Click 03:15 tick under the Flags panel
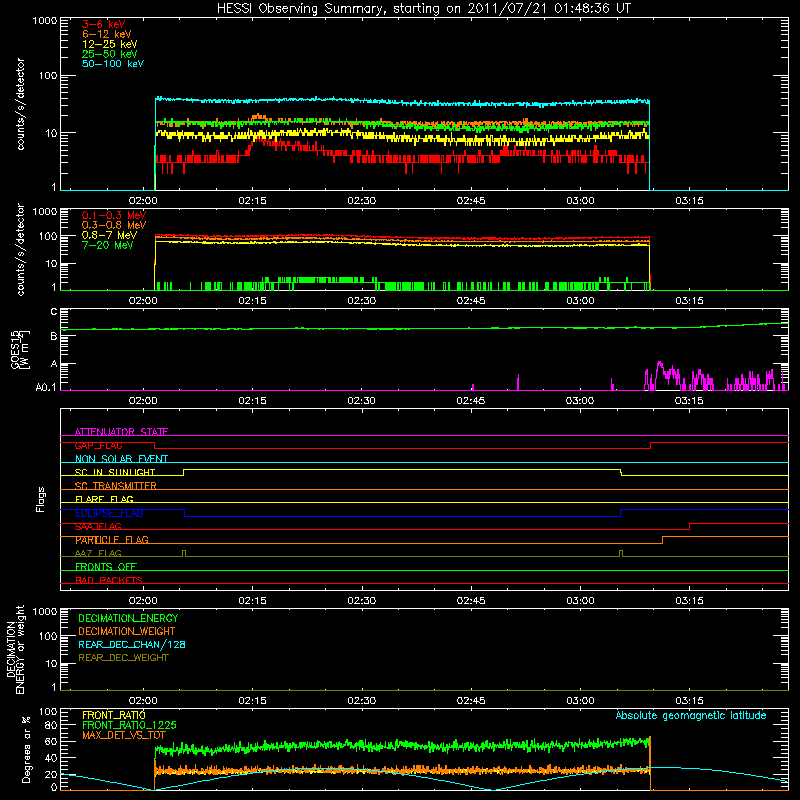800x800 pixels. click(x=689, y=601)
